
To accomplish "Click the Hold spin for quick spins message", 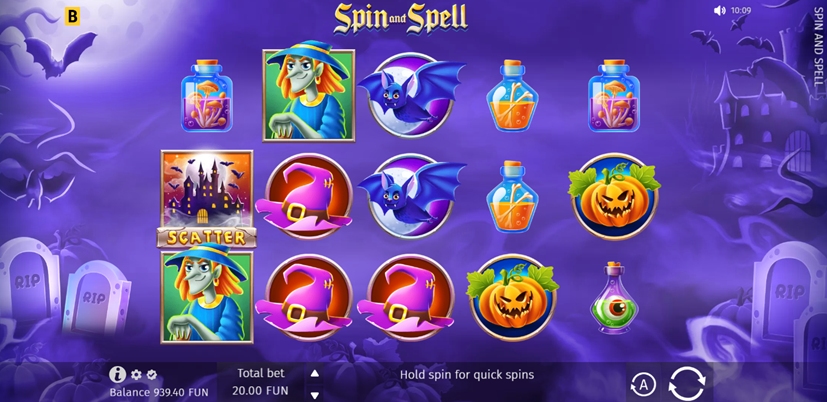I will pyautogui.click(x=467, y=375).
